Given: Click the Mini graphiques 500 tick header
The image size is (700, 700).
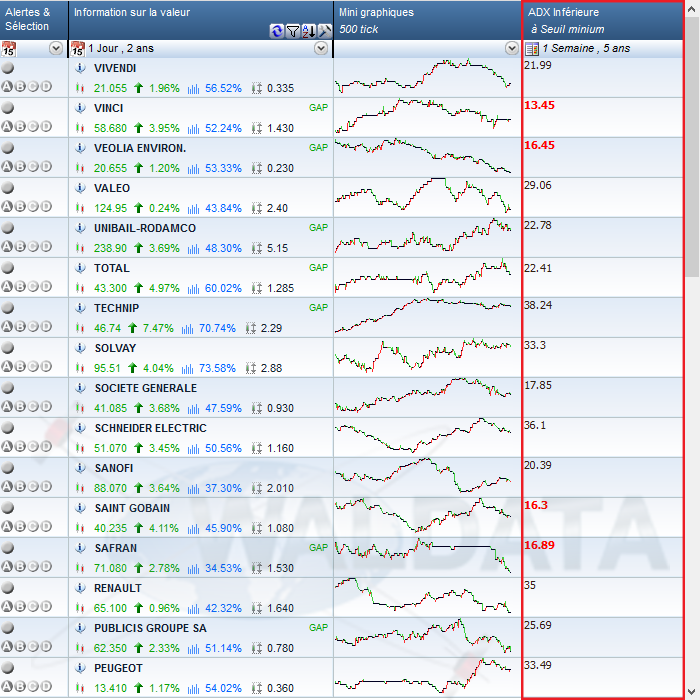Looking at the screenshot, I should tap(427, 20).
